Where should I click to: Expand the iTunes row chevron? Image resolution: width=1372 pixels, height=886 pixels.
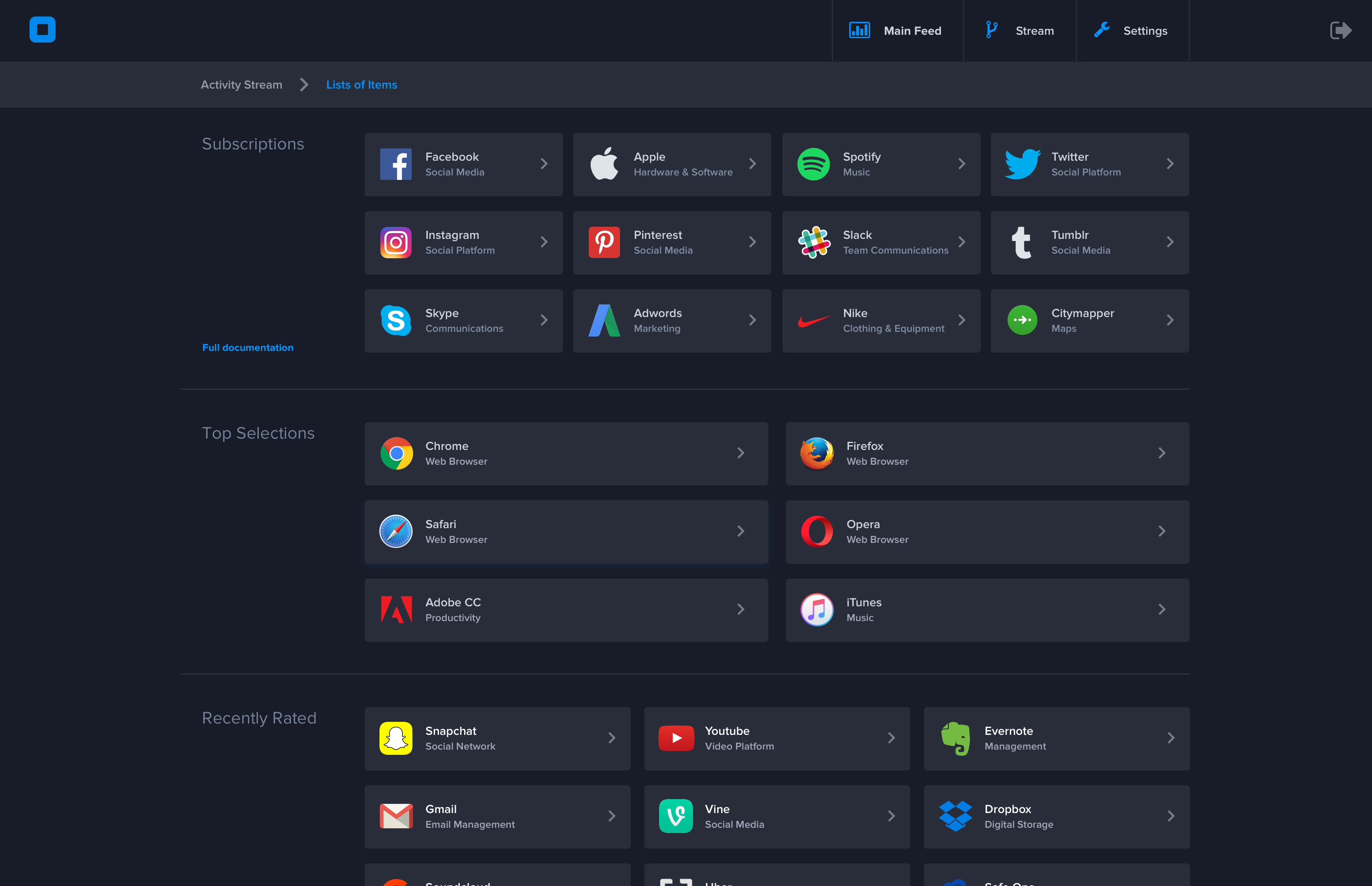click(x=1161, y=610)
